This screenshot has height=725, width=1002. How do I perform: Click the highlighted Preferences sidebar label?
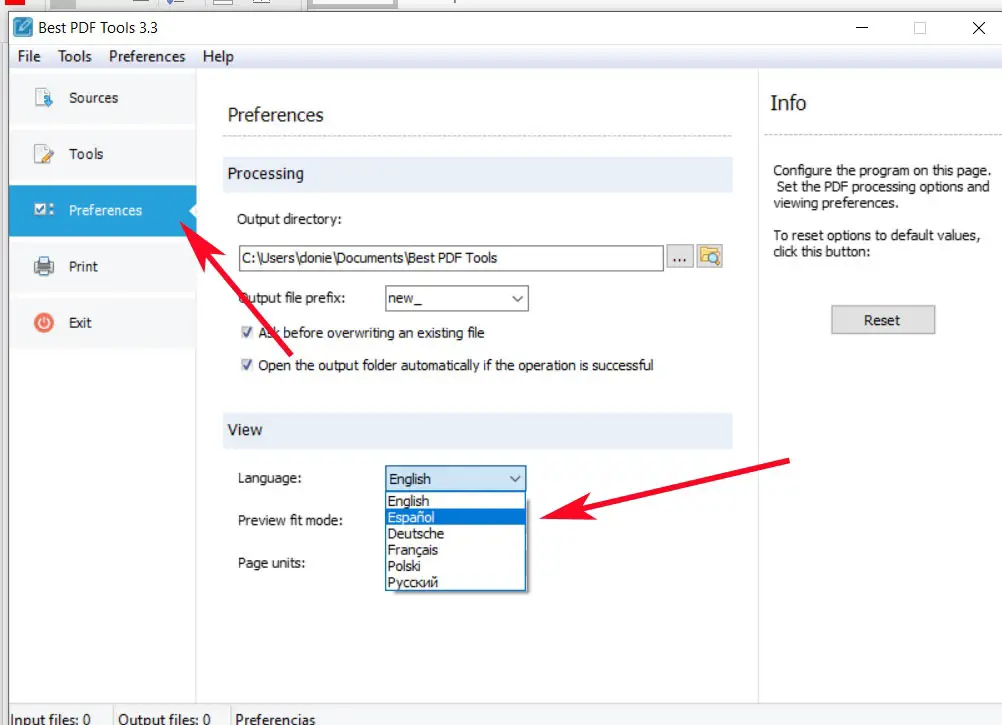[x=105, y=210]
